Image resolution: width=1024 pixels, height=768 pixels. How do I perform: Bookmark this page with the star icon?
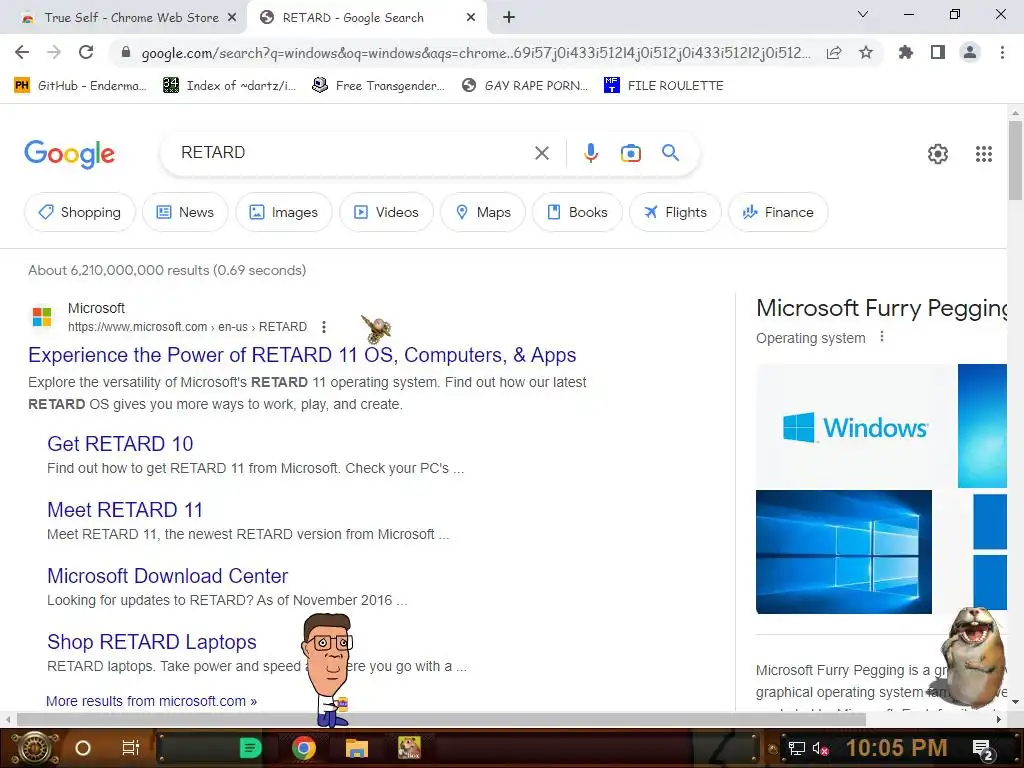pyautogui.click(x=866, y=52)
